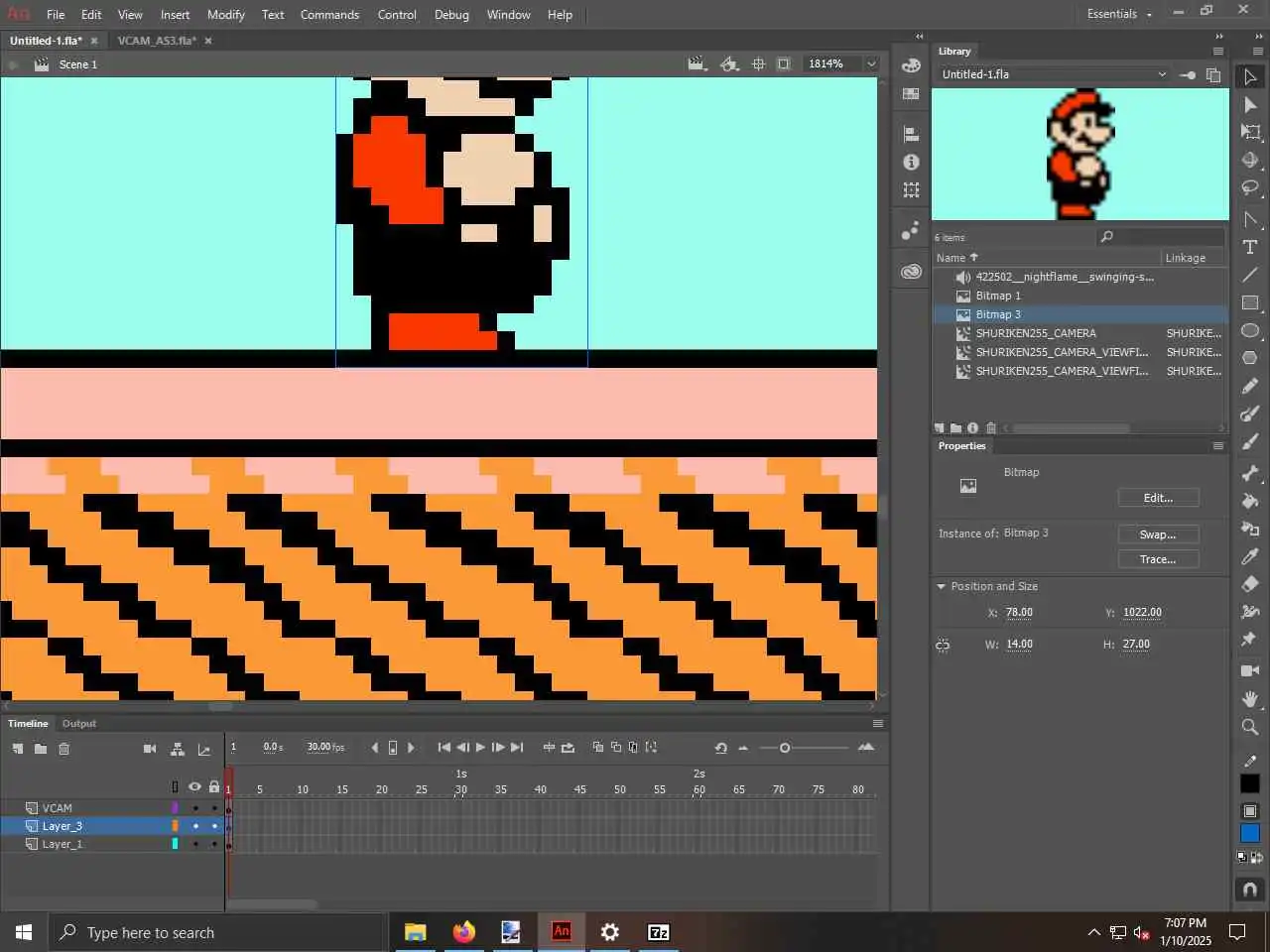Viewport: 1270px width, 952px height.
Task: Toggle visibility dot of Layer_3
Action: pyautogui.click(x=195, y=826)
